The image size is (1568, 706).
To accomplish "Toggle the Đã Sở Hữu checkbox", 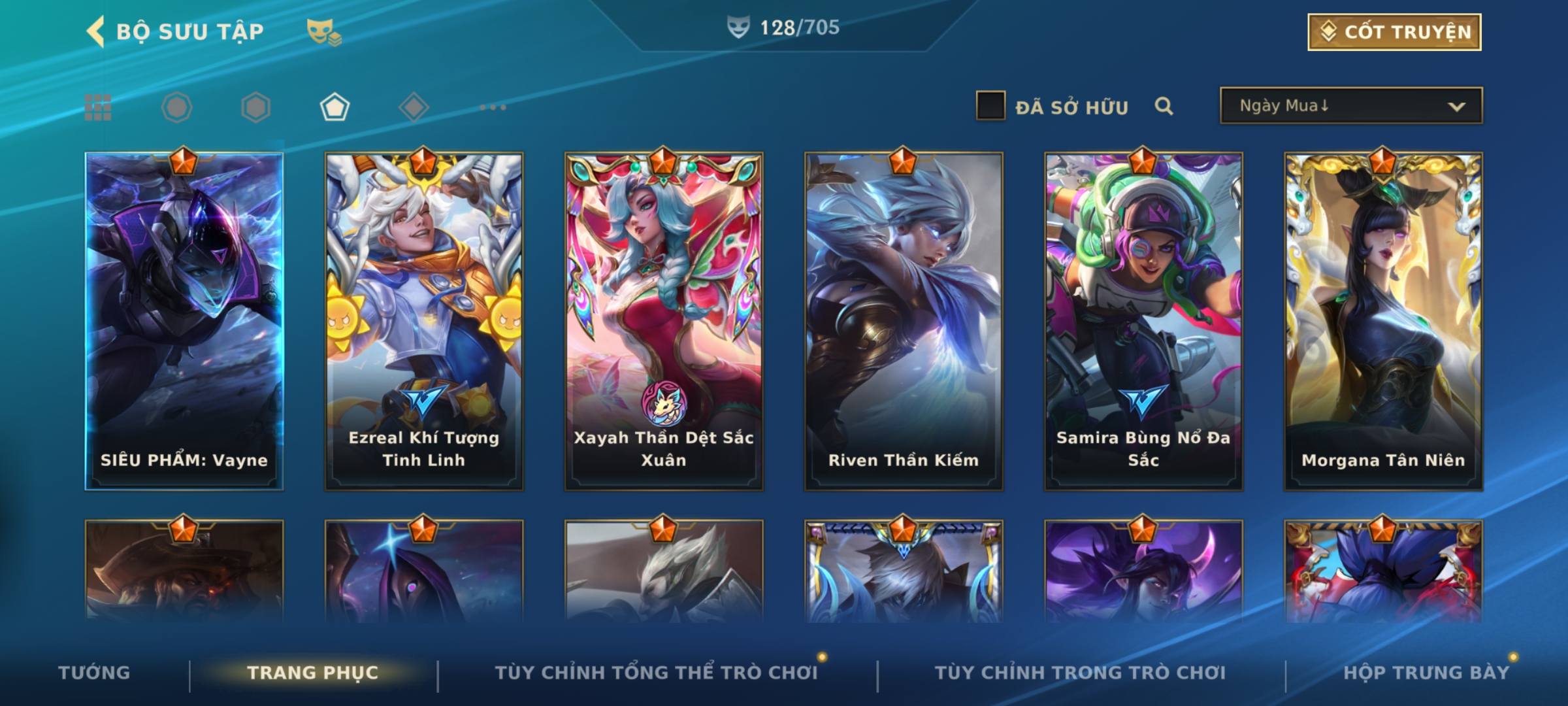I will point(990,106).
